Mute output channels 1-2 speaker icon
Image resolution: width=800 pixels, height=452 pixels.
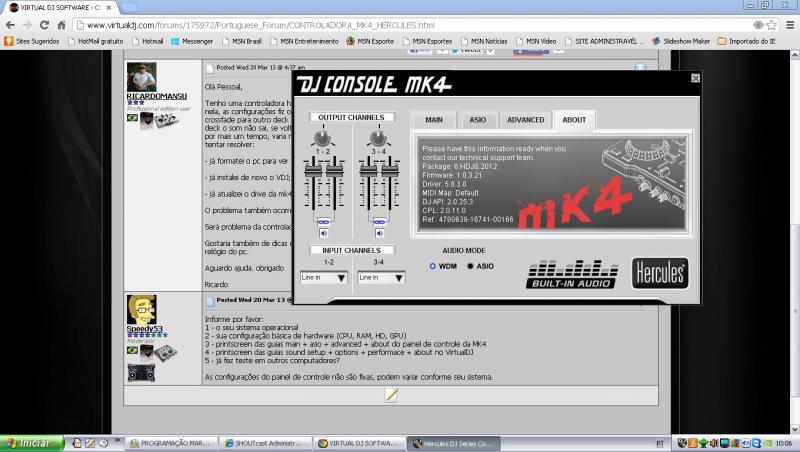click(x=323, y=234)
